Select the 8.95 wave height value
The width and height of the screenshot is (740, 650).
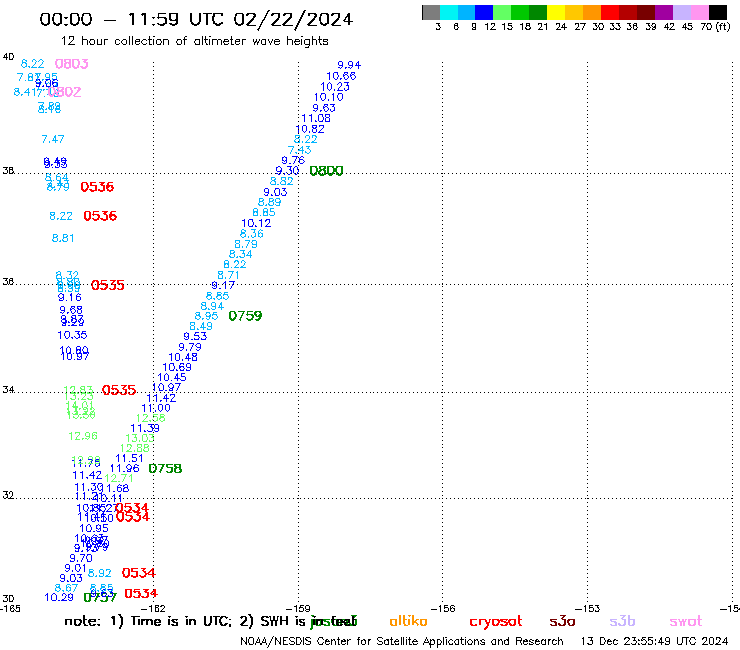coord(206,316)
